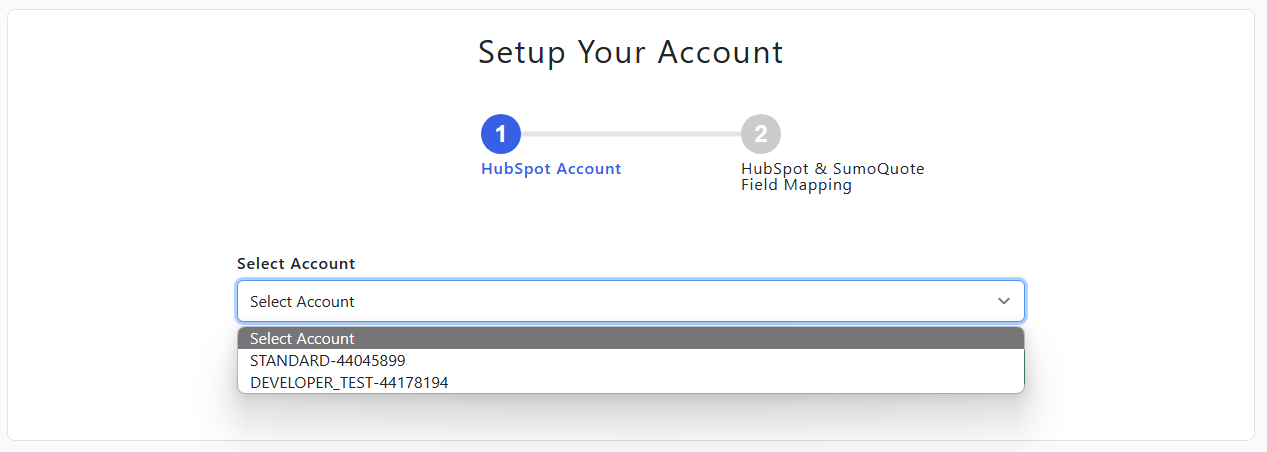Click the Select Account field label
The height and width of the screenshot is (452, 1267).
[x=296, y=264]
